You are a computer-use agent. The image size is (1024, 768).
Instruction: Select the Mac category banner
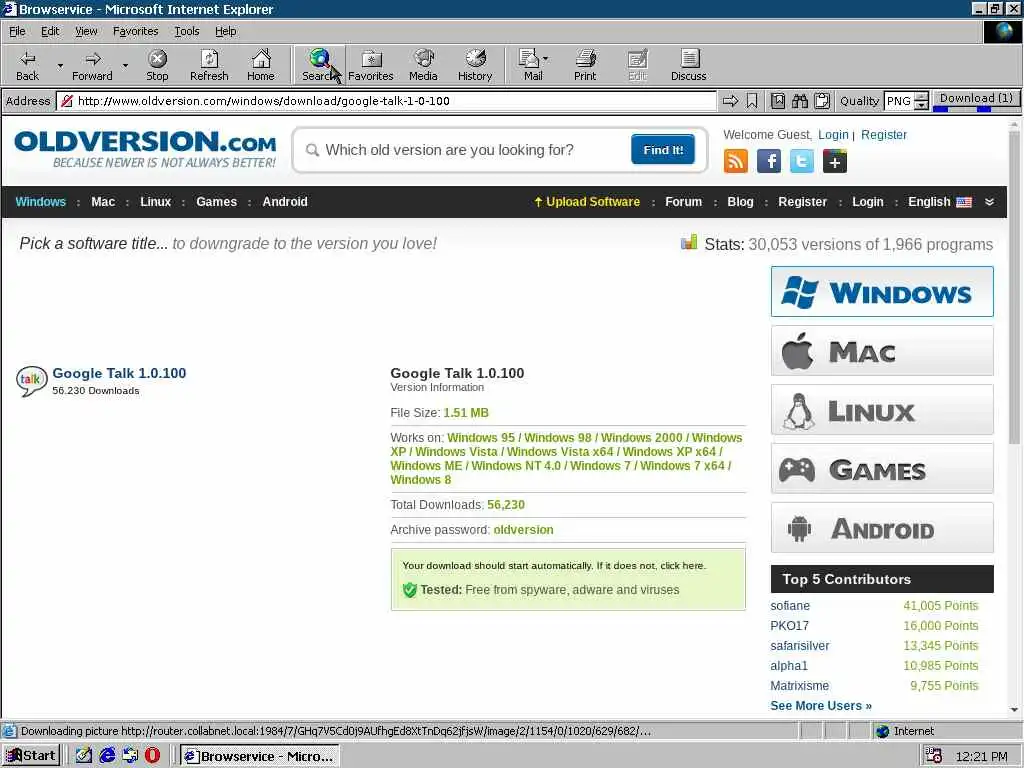[x=882, y=351]
